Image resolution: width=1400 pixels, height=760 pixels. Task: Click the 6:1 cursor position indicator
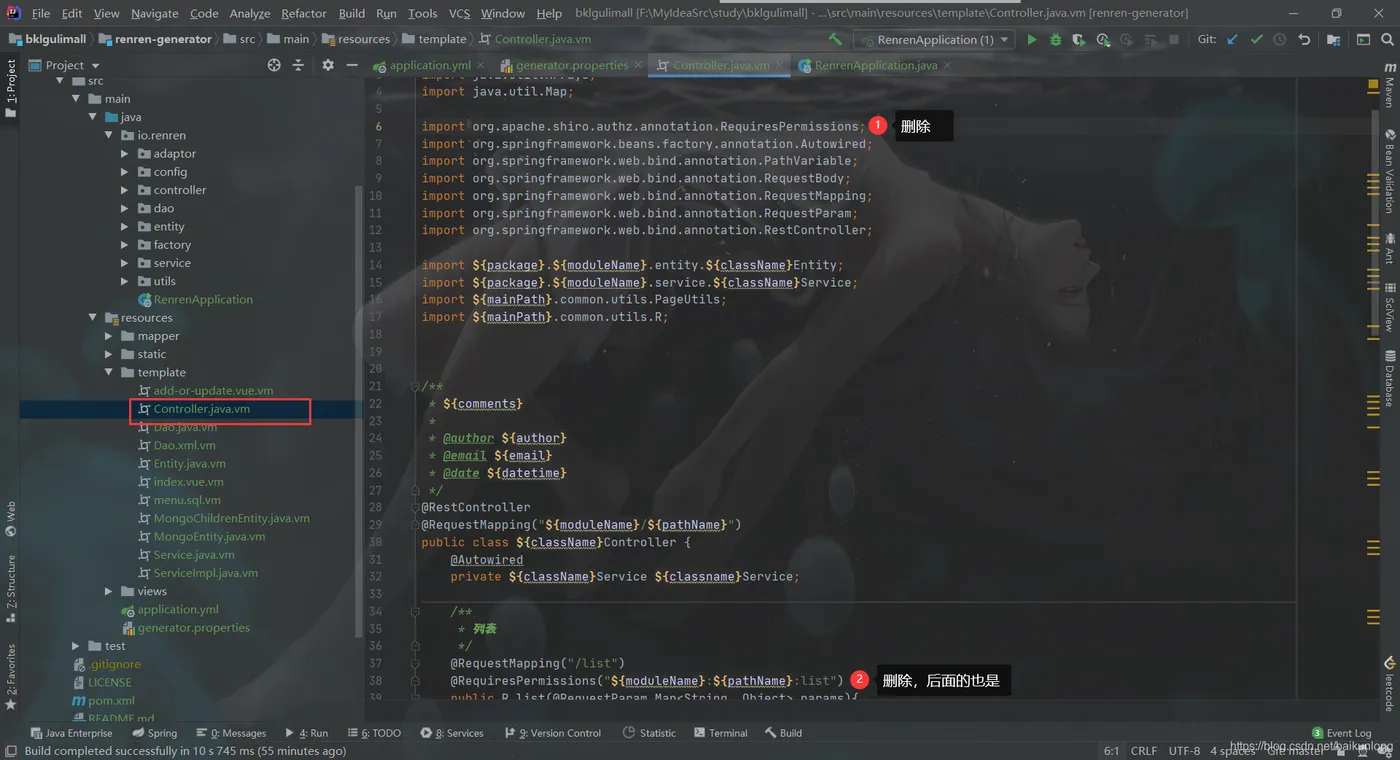click(1111, 751)
